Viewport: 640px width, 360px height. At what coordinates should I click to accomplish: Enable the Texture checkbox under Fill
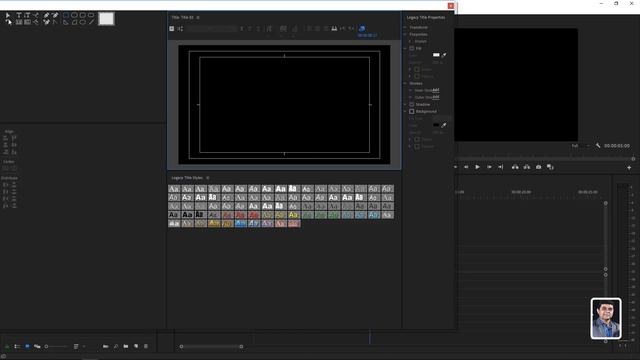click(417, 76)
